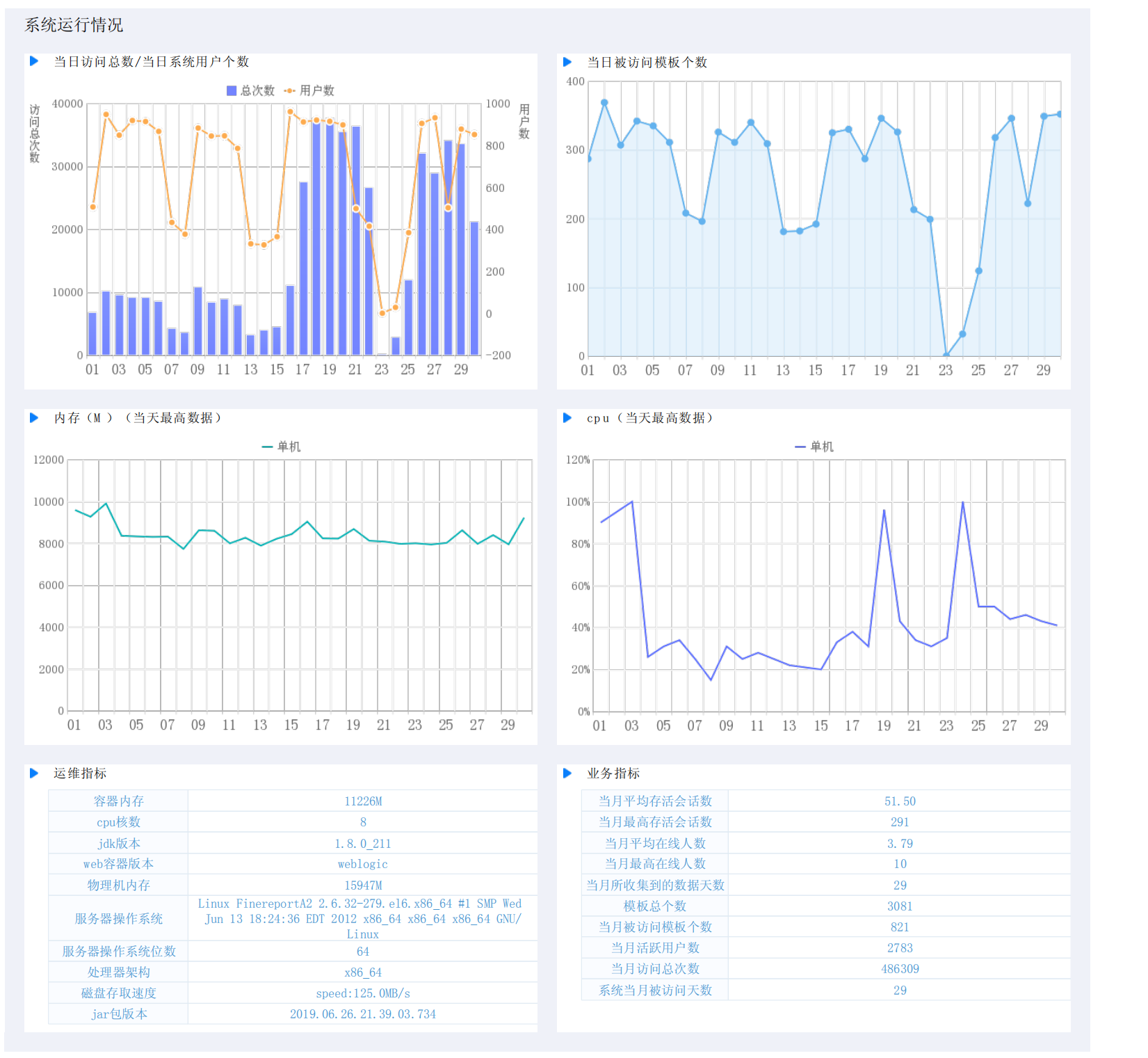Click the blue arrow icon beside 运维指标
The width and height of the screenshot is (1148, 1058).
[34, 773]
